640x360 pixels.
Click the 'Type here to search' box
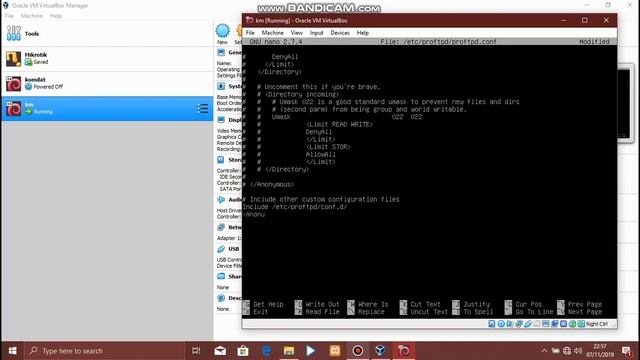(x=104, y=351)
